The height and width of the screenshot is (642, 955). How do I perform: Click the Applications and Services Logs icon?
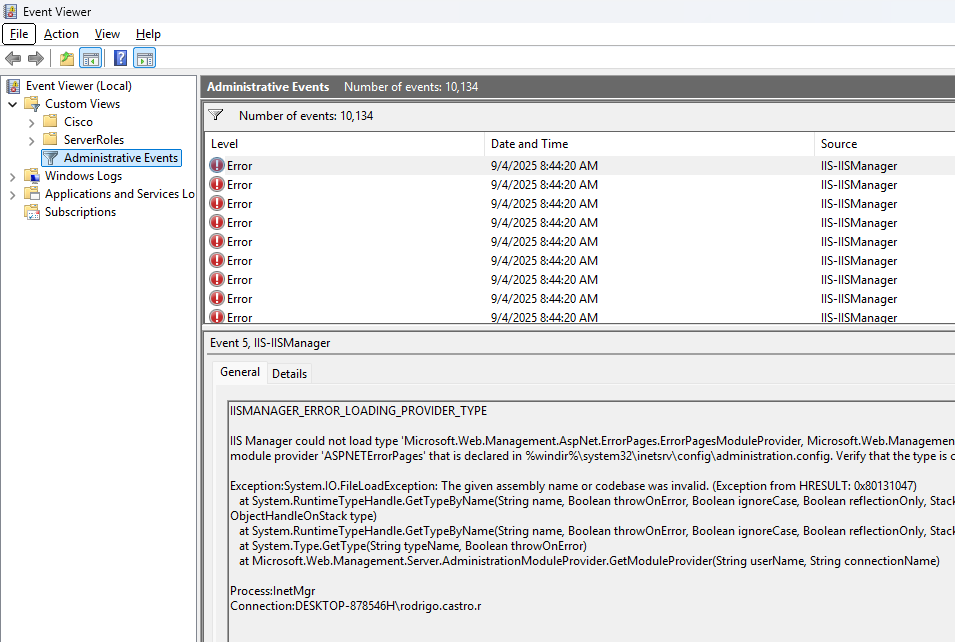tap(32, 193)
